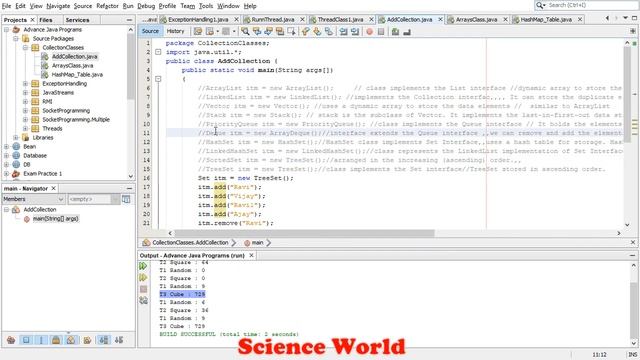
Task: Toggle Show Non-Public Members in Navigator
Action: (56, 340)
